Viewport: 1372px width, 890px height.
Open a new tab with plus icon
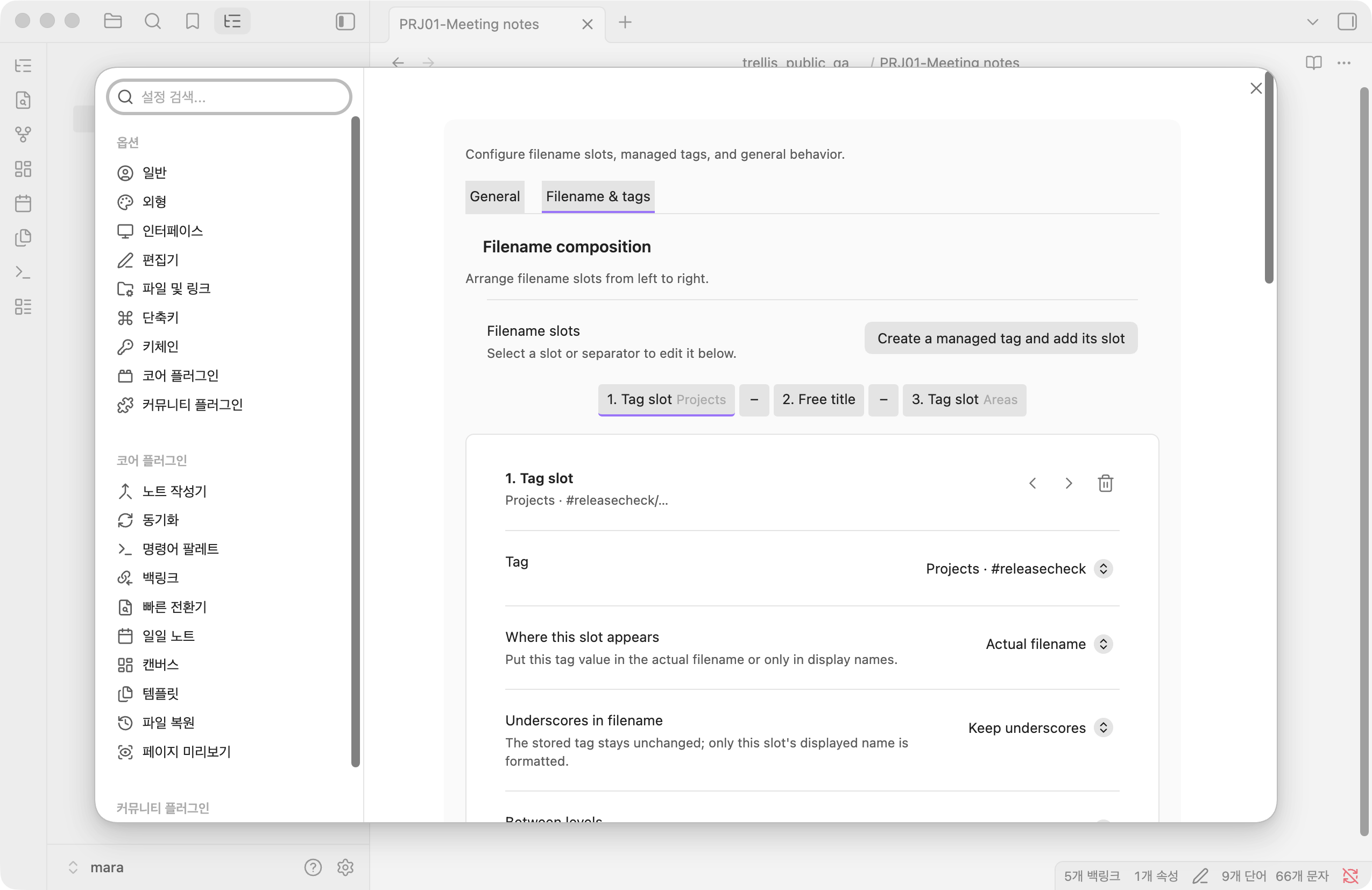coord(625,23)
